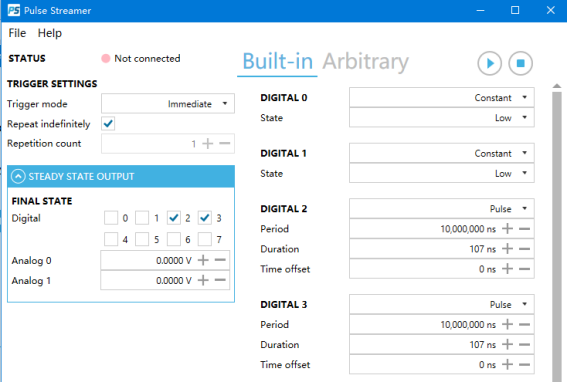
Task: Enable final state Digital channel 5
Action: pyautogui.click(x=142, y=239)
